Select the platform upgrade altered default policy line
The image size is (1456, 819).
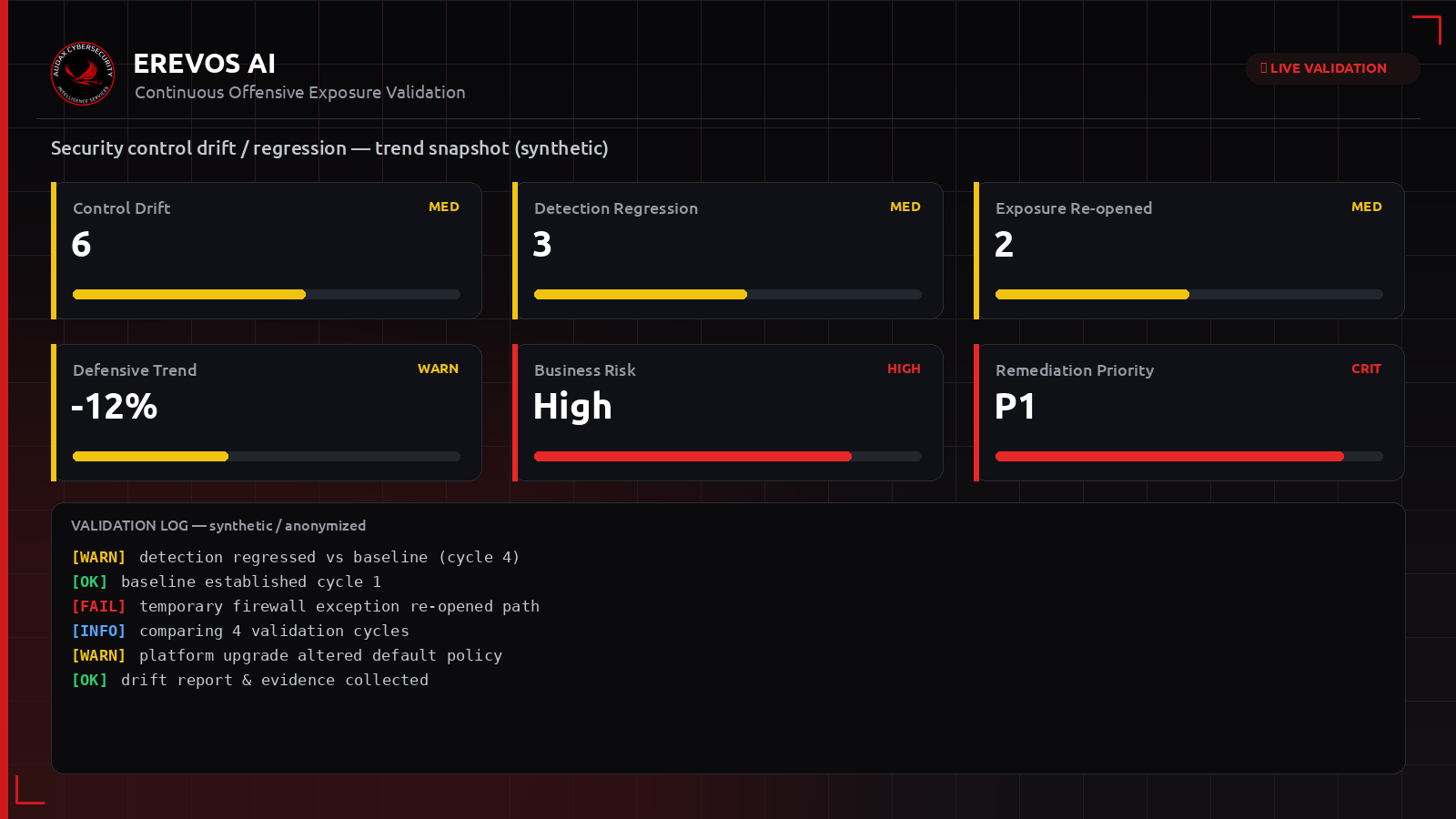tap(287, 655)
